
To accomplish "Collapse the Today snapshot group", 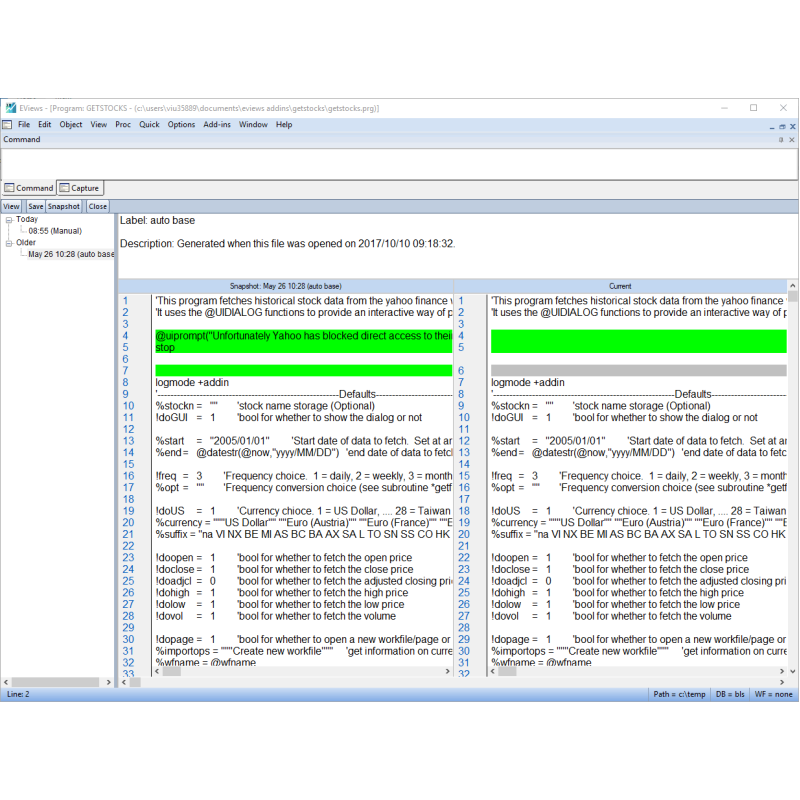I will point(8,219).
